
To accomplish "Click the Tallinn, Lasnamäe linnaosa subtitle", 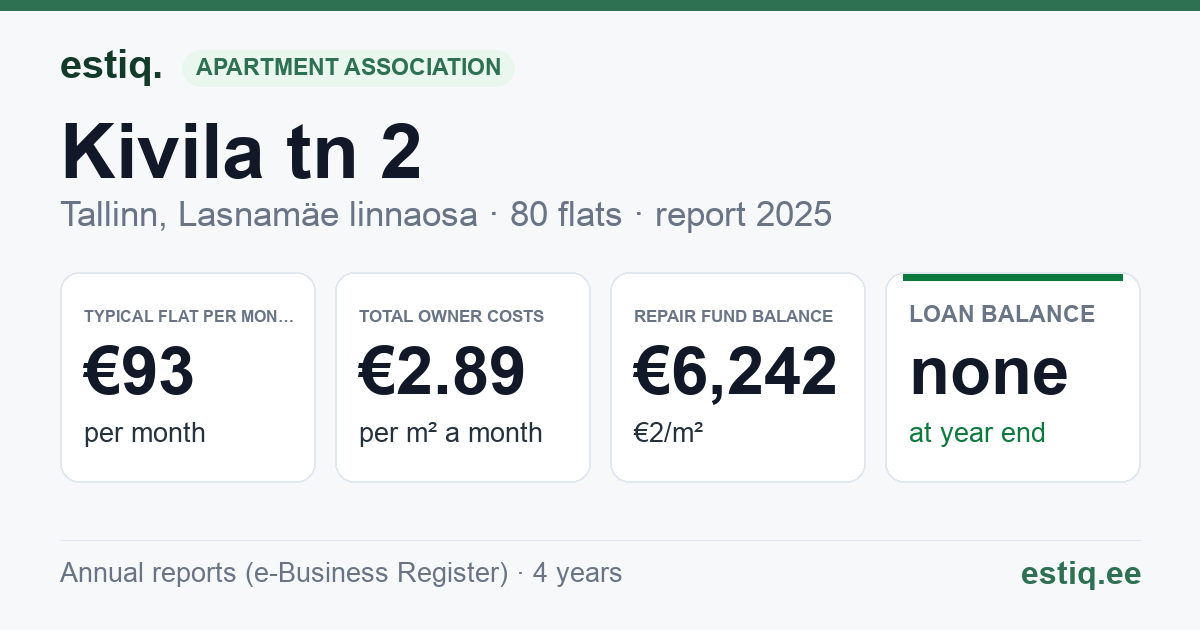I will [269, 214].
